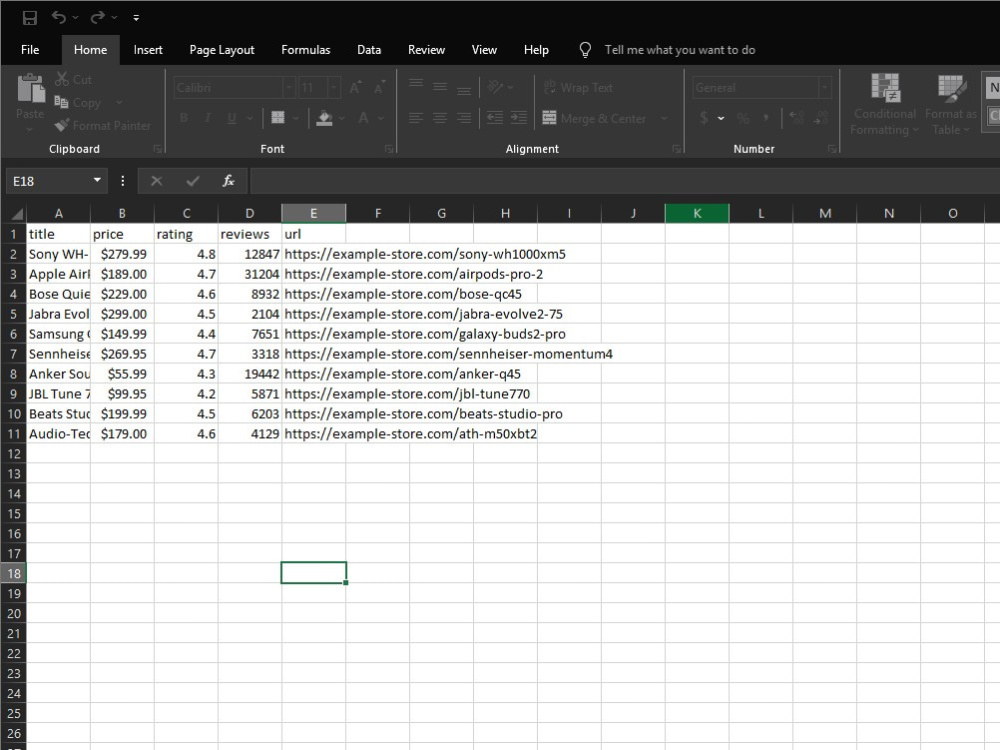Open the Data ribbon tab

tap(369, 50)
